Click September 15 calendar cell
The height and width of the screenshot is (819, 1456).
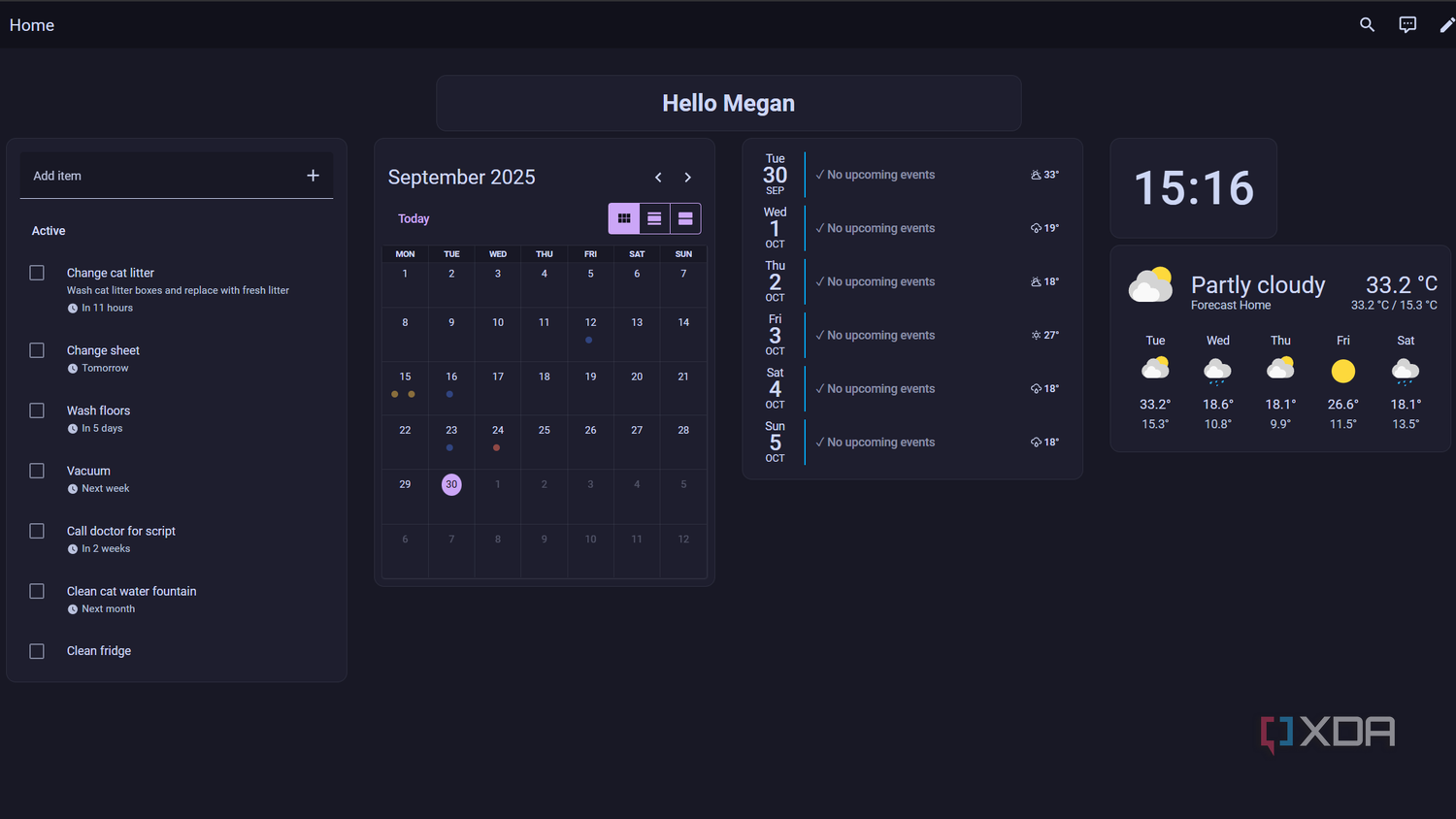pyautogui.click(x=405, y=390)
